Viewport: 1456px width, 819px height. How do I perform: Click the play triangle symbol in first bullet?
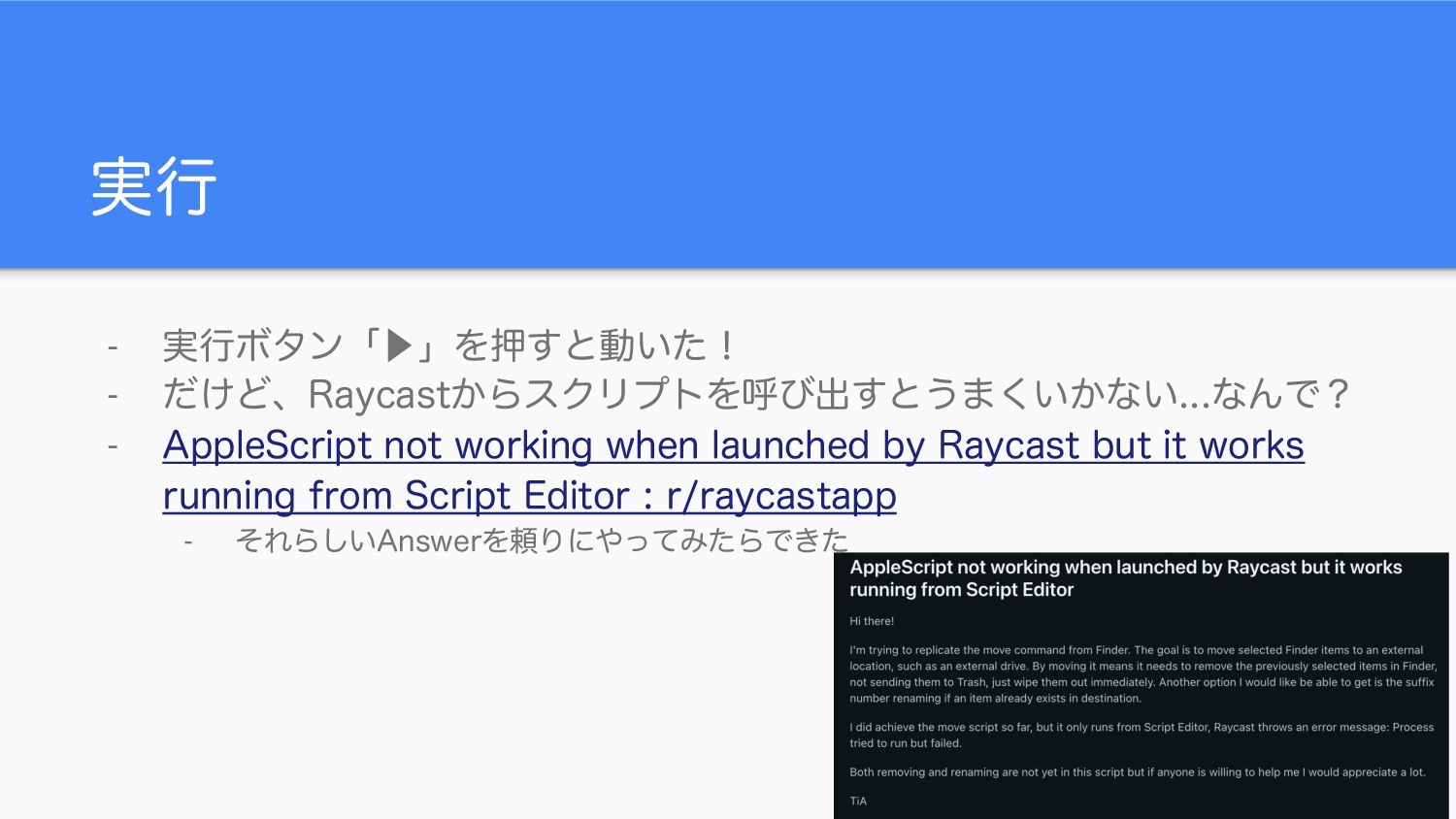point(400,345)
